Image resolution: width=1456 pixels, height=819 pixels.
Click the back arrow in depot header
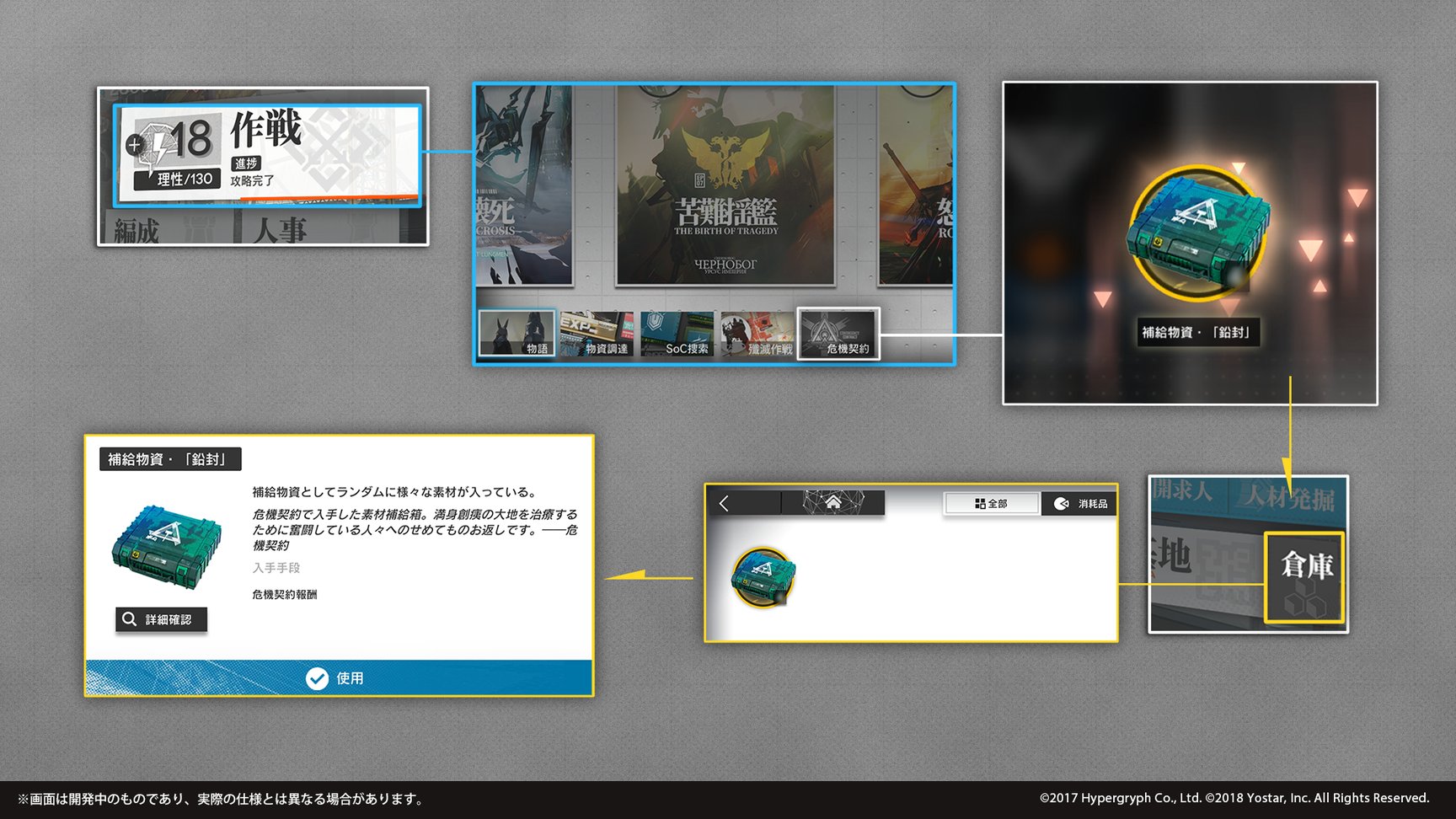point(724,503)
